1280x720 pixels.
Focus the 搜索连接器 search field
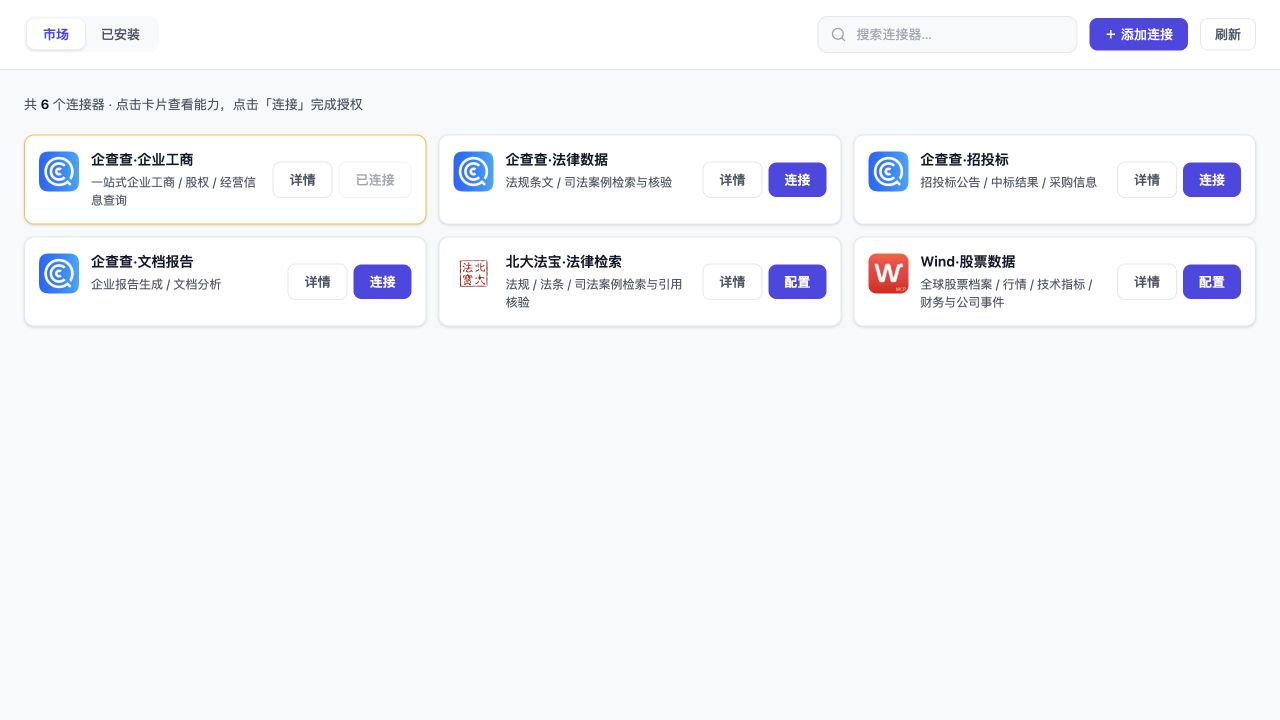[x=947, y=35]
